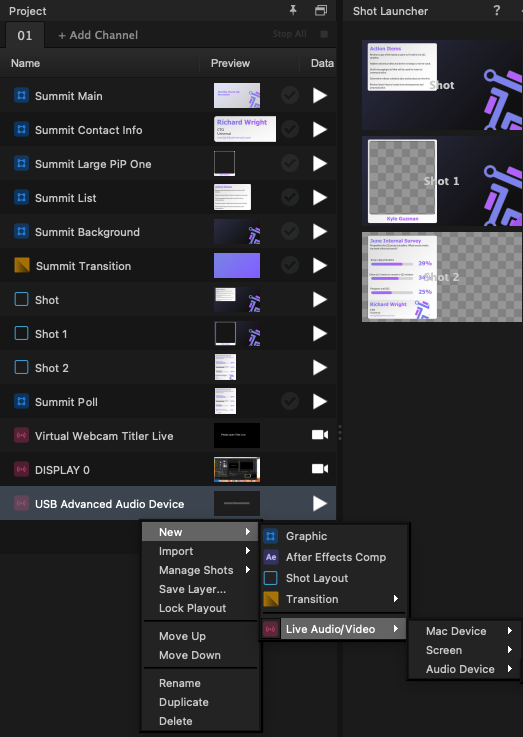Viewport: 523px width, 737px height.
Task: Select Delete from context menu
Action: pos(201,721)
